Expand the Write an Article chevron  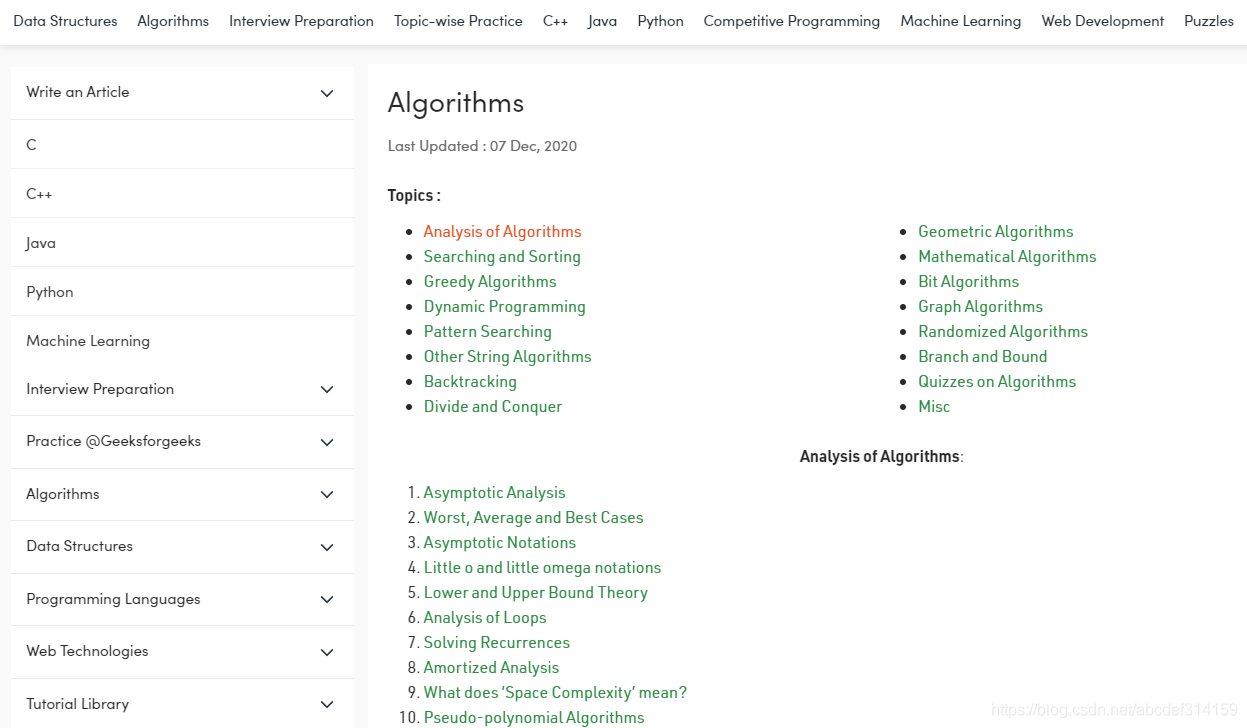(x=327, y=93)
